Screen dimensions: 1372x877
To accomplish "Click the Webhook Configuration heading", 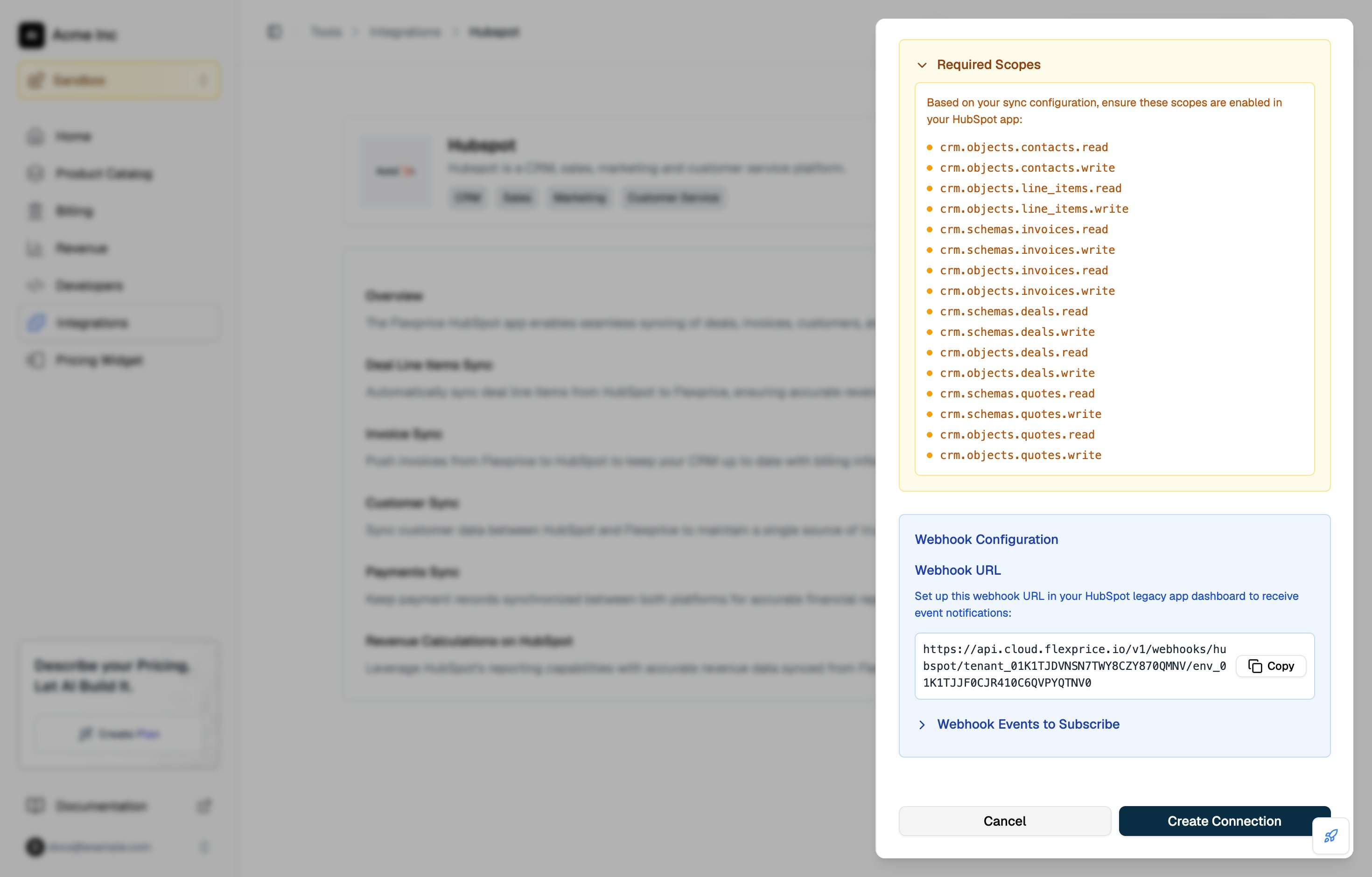I will (986, 539).
